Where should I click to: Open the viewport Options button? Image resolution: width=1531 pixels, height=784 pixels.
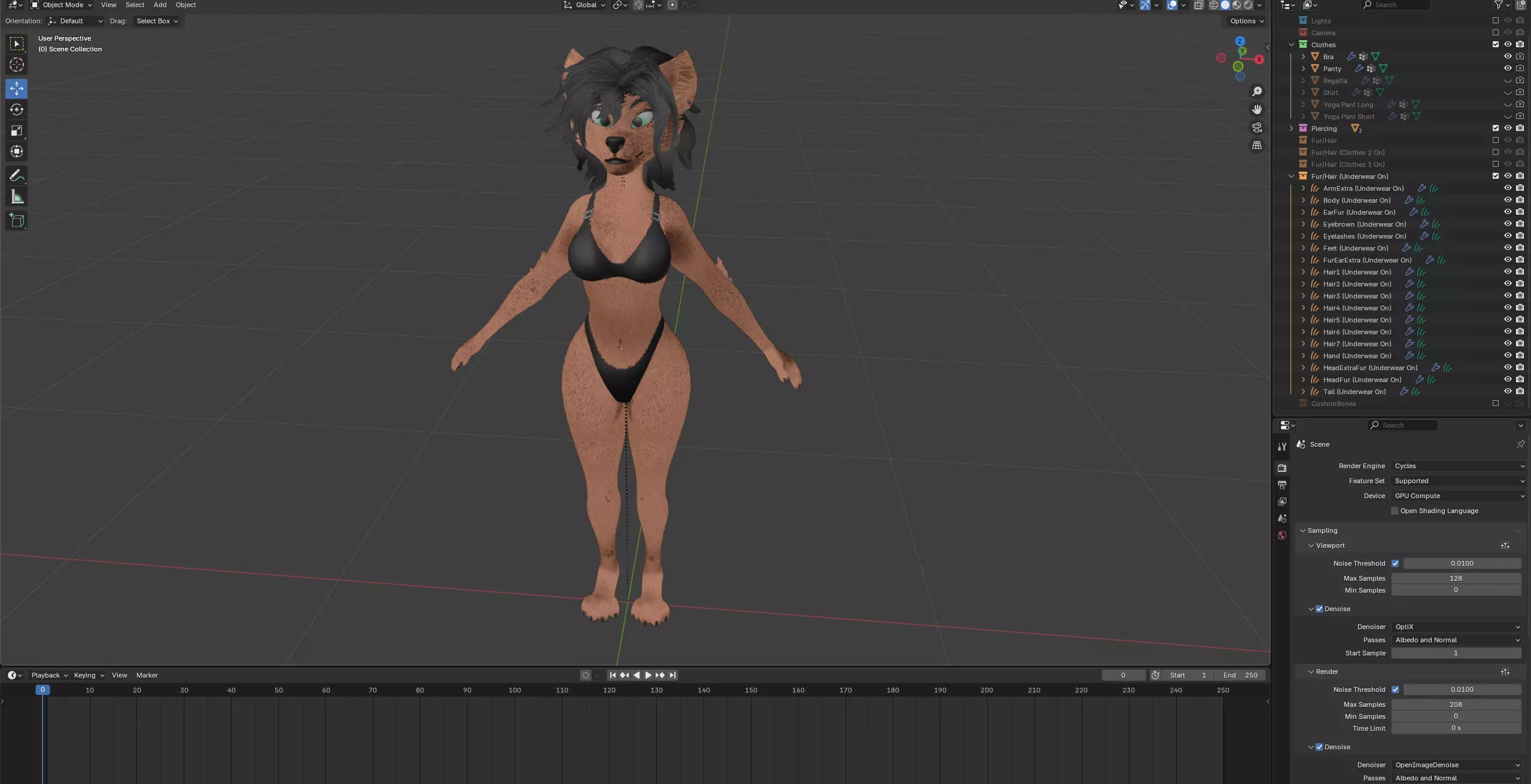(x=1247, y=21)
